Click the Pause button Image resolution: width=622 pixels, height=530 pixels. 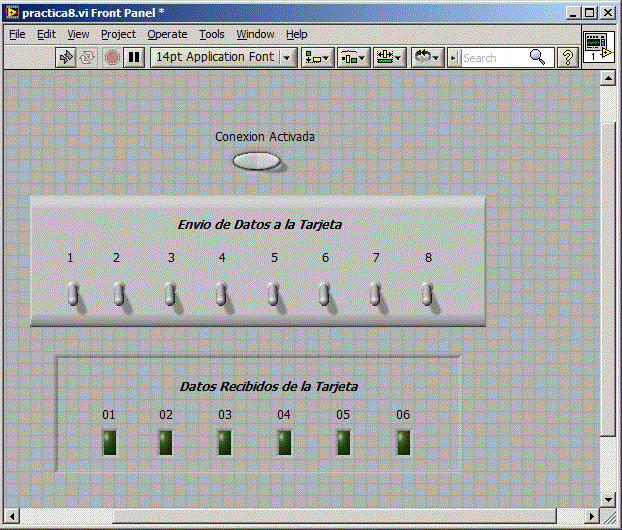point(134,58)
